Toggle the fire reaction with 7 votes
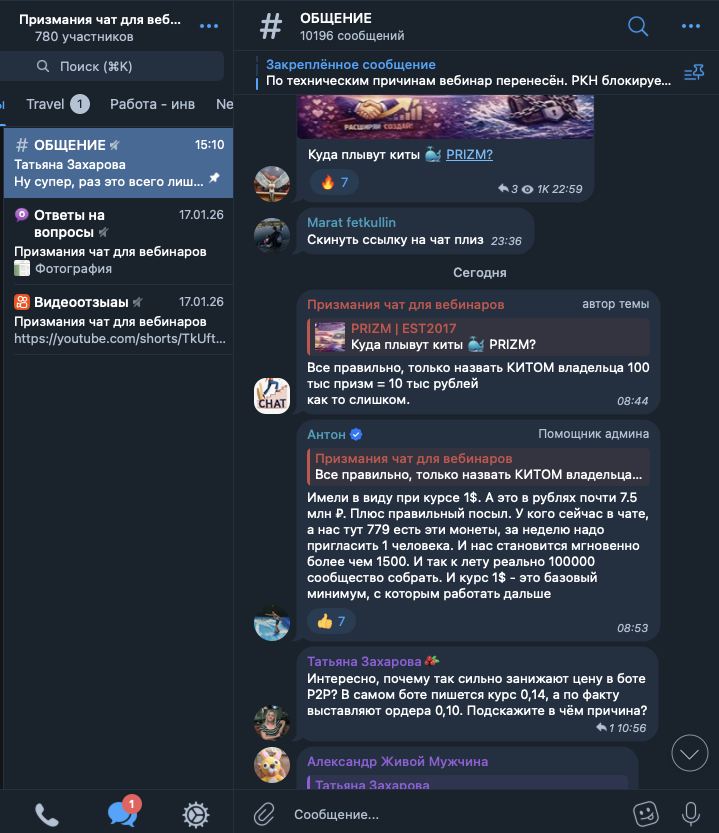 (x=334, y=183)
